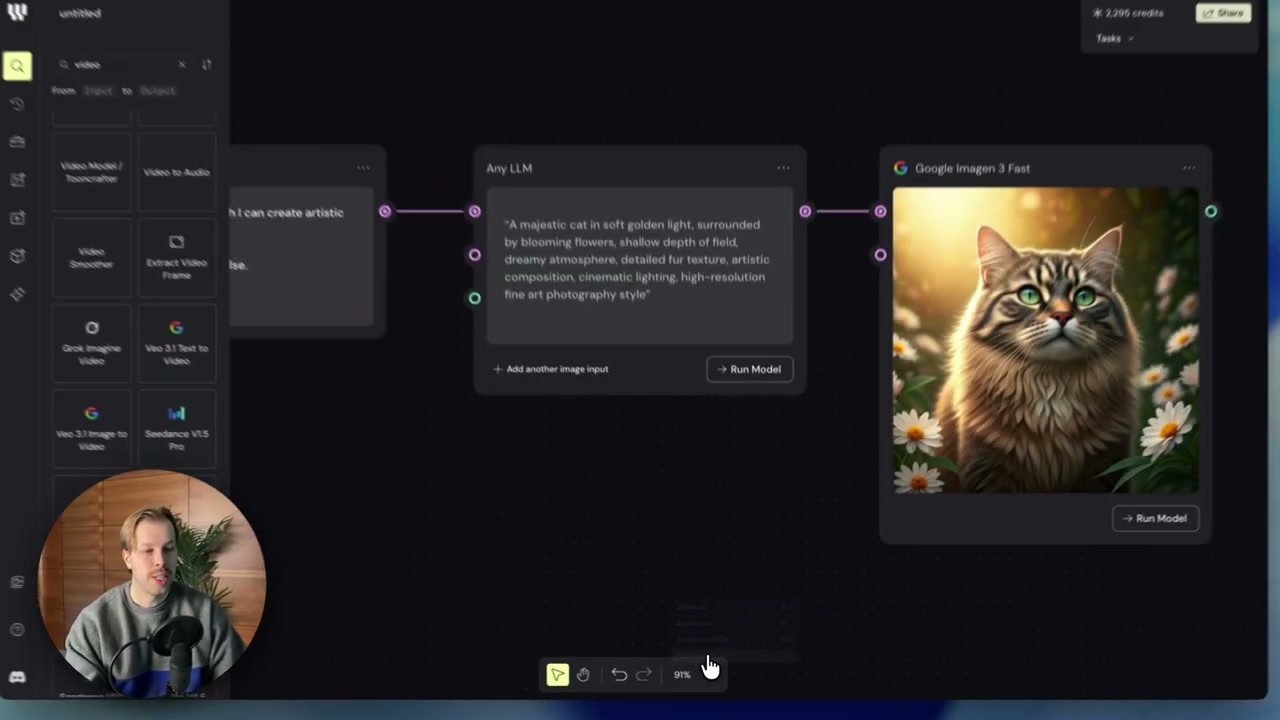Viewport: 1280px width, 720px height.
Task: Click the Any LLM node title
Action: pyautogui.click(x=509, y=168)
